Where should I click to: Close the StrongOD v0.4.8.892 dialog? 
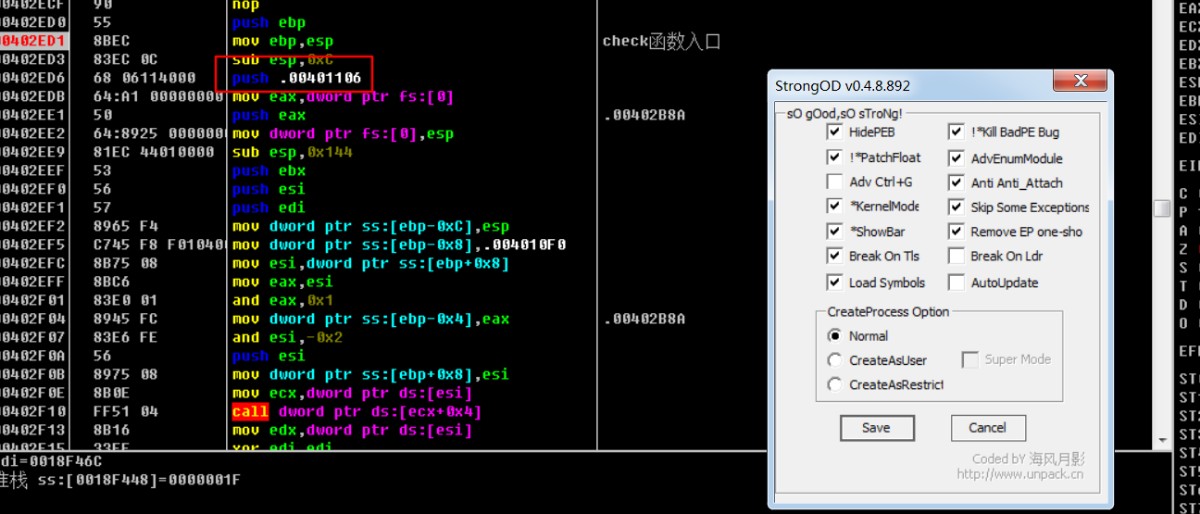click(x=1078, y=83)
